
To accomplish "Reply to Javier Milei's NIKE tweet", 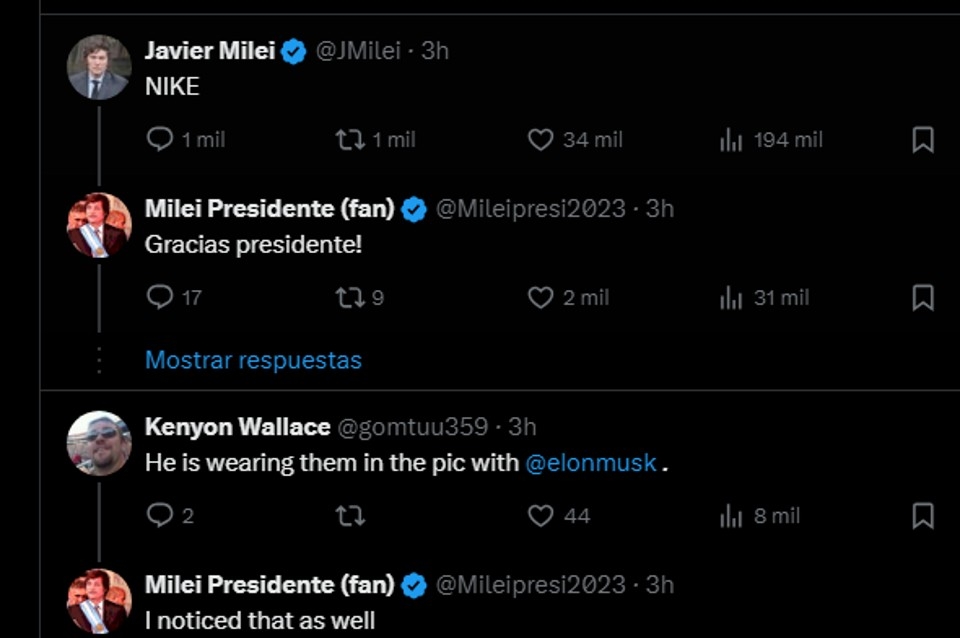I will click(160, 139).
